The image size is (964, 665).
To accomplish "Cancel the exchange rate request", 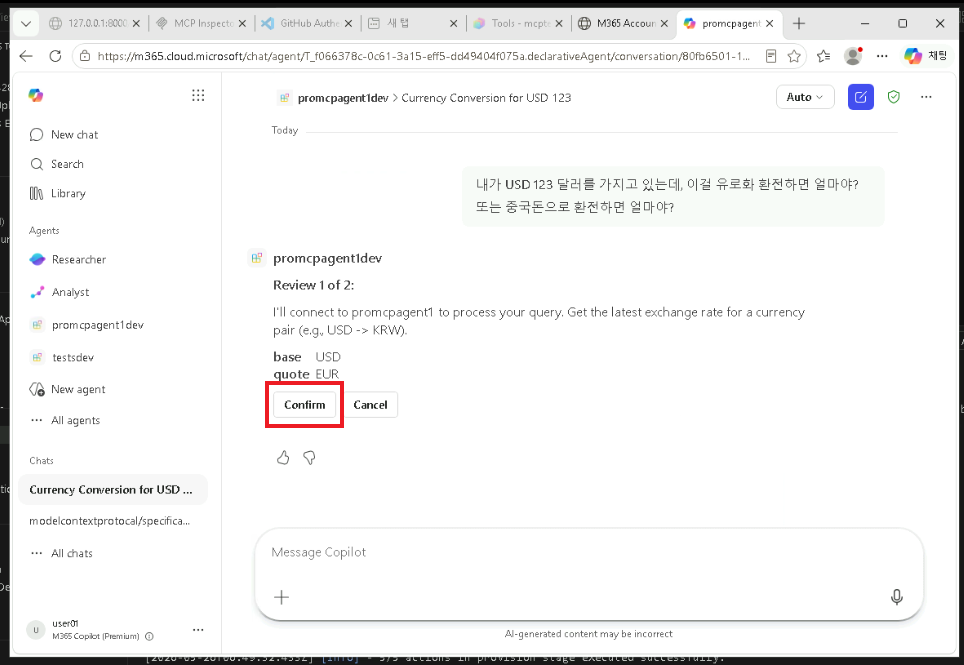I will 370,404.
